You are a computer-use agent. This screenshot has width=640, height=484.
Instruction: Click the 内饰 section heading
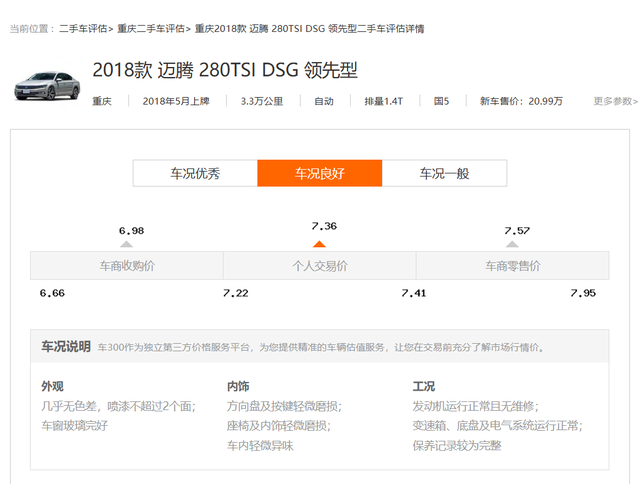[238, 386]
